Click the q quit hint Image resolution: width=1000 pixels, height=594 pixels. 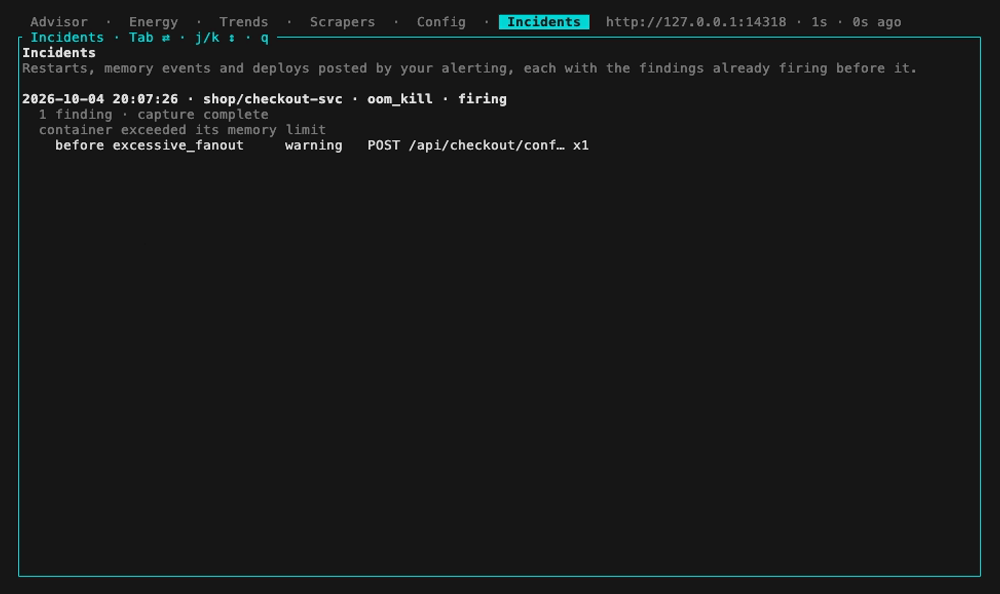(x=264, y=38)
